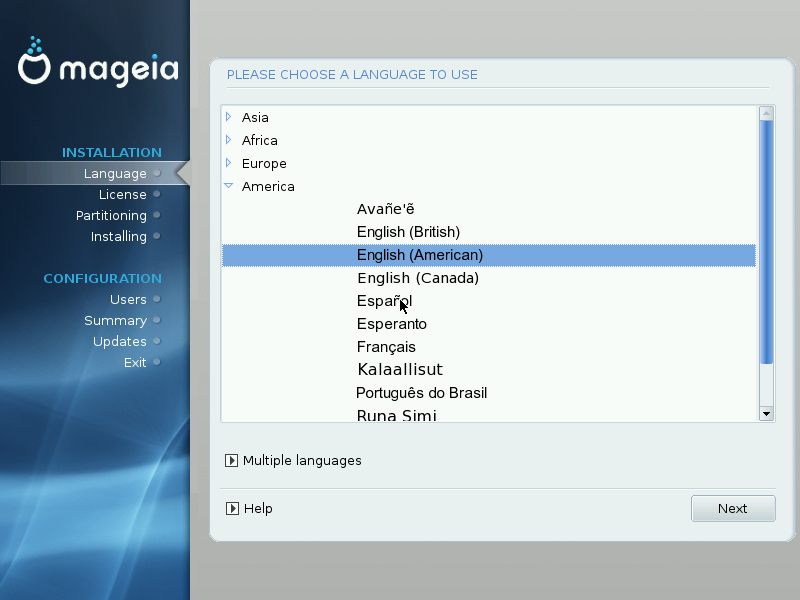
Task: Choose Español from the list
Action: 385,301
